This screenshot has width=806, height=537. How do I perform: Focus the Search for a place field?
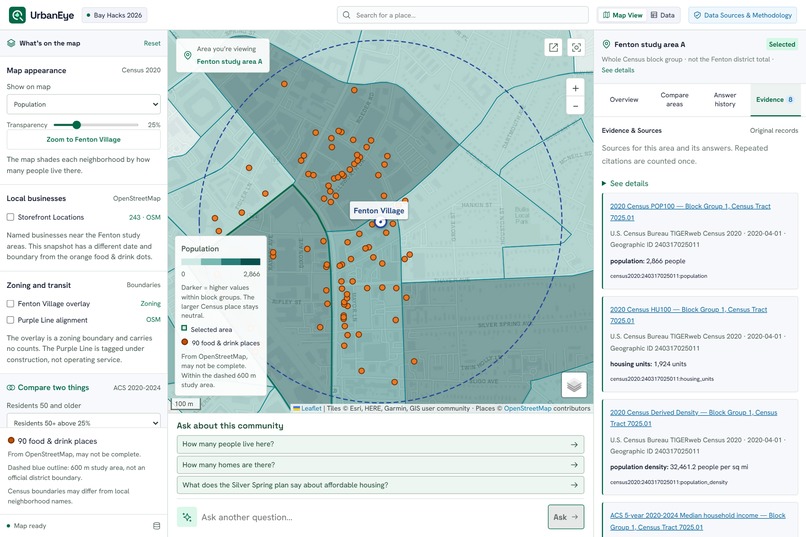point(463,15)
